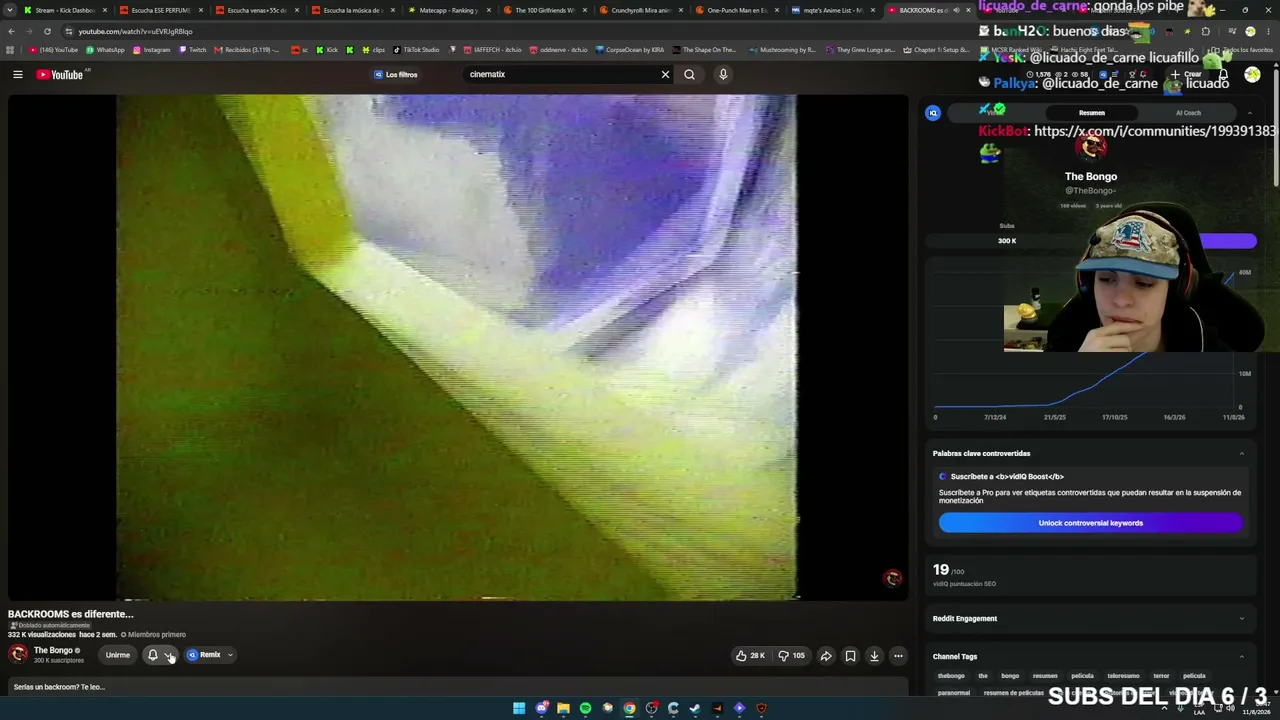Open The Bongo channel name link

[x=53, y=650]
